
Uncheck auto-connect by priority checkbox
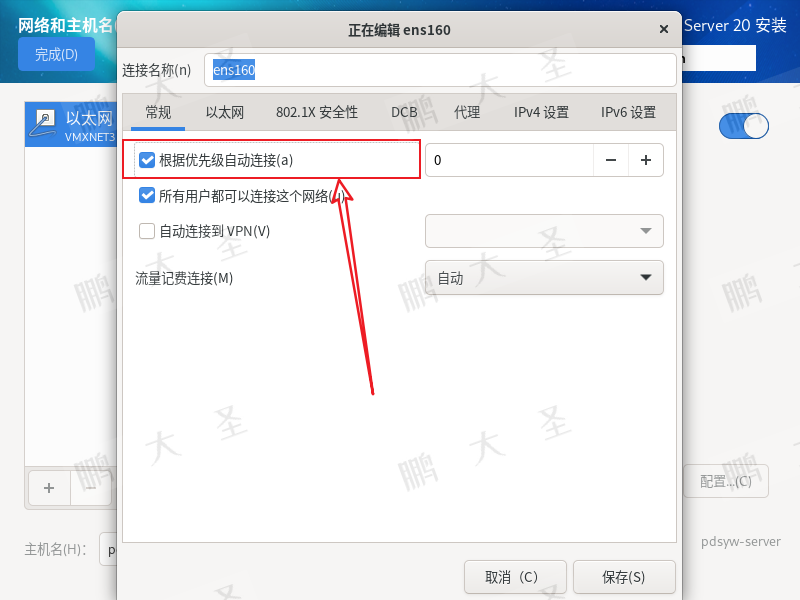tap(147, 160)
